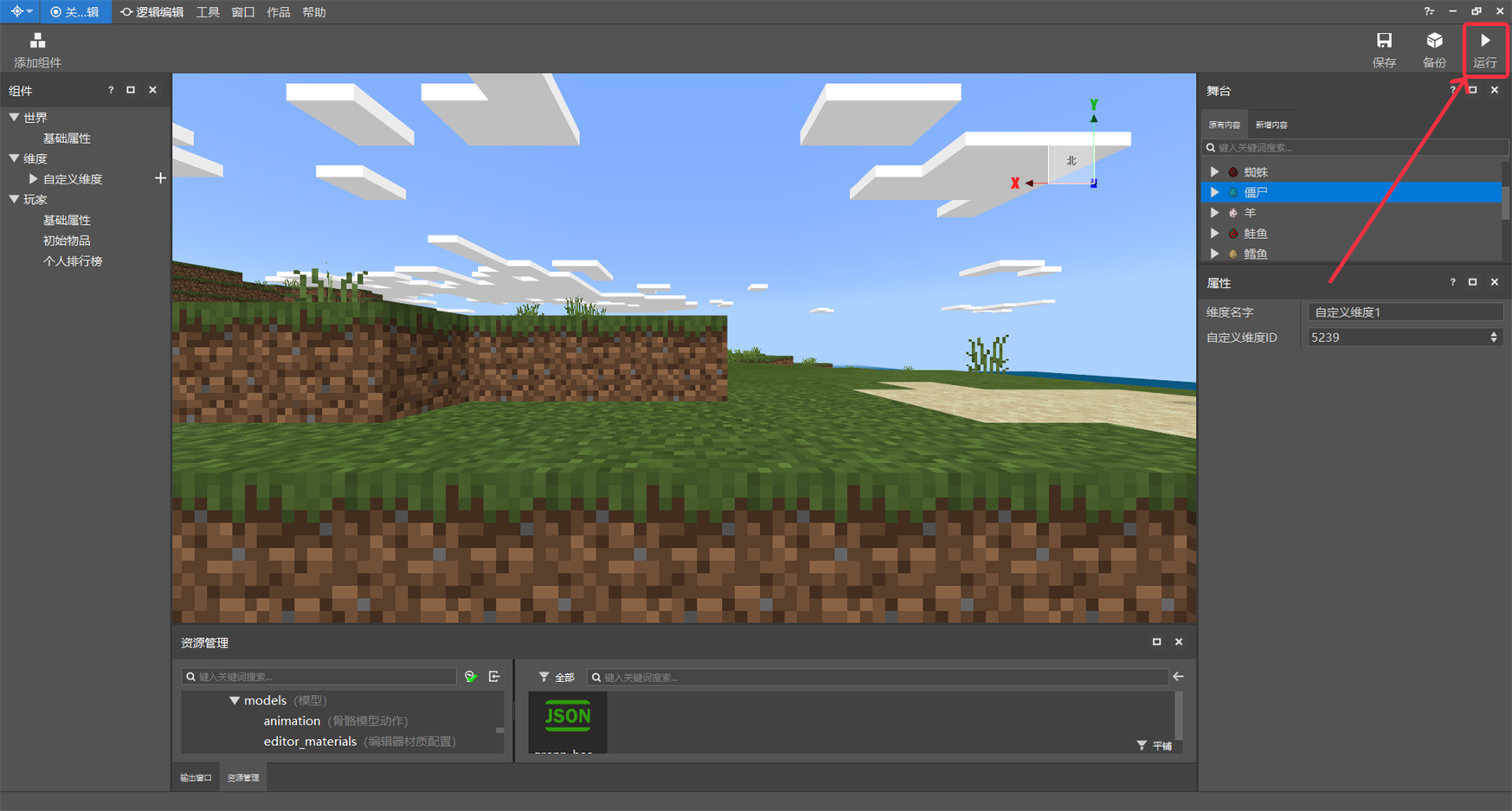Switch to 逻辑编辑 logic editor
The height and width of the screenshot is (811, 1512).
(x=151, y=12)
